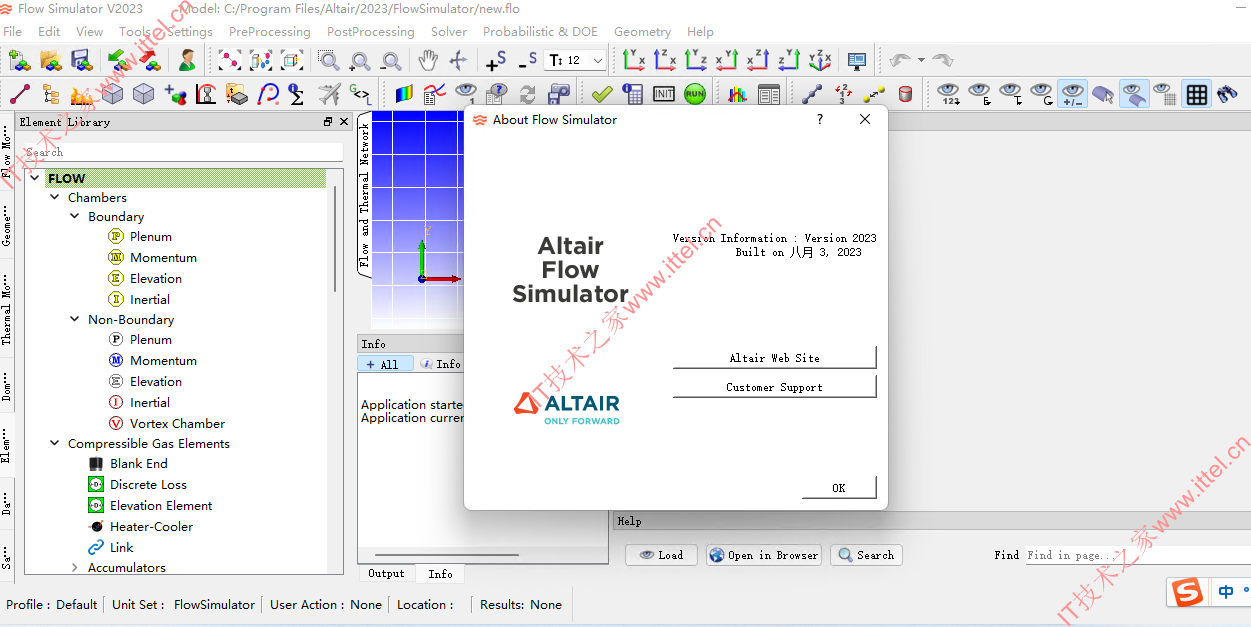The width and height of the screenshot is (1251, 627).
Task: Click the sigma summation info icon
Action: coord(296,94)
